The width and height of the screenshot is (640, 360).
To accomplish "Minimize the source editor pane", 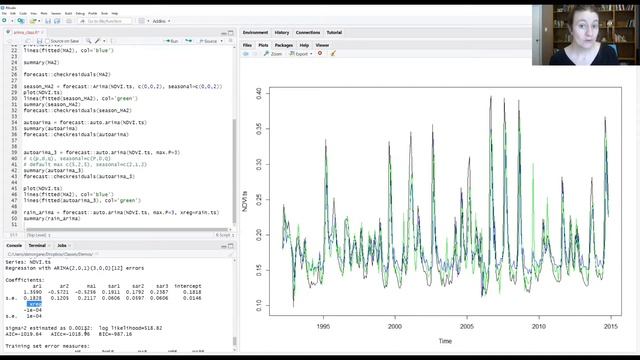I will pos(224,33).
